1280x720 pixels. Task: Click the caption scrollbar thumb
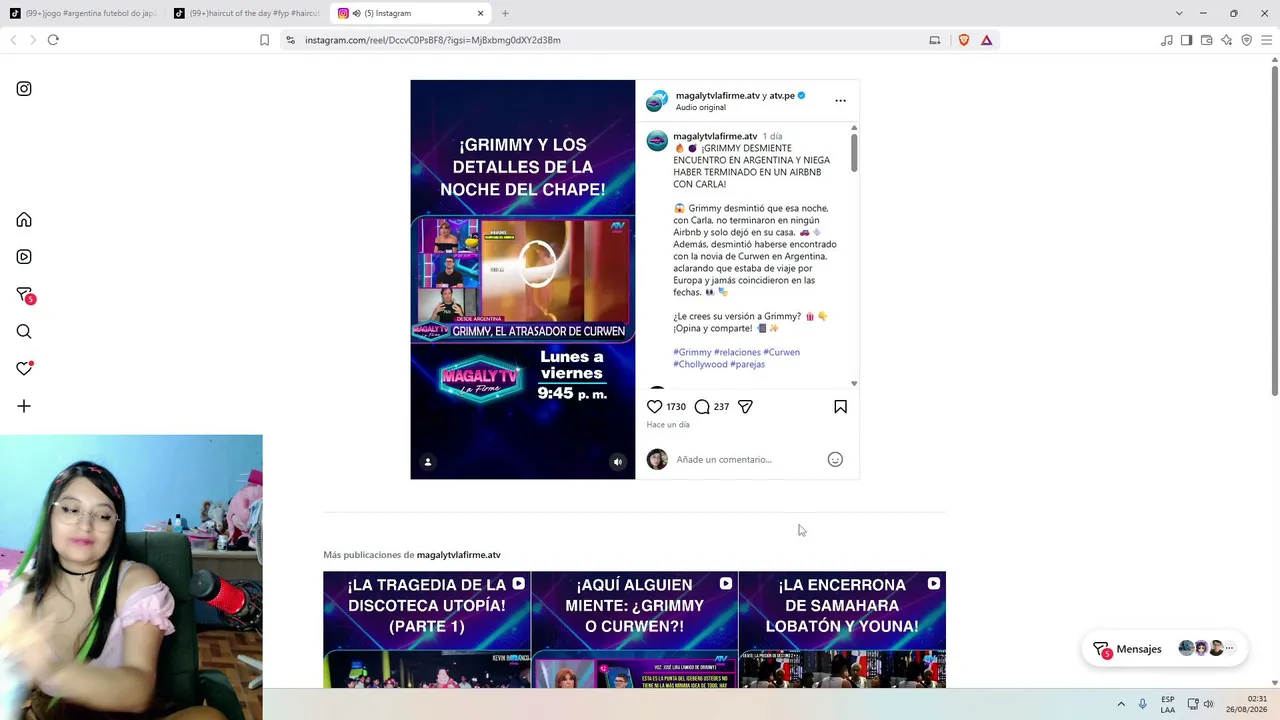(x=854, y=152)
